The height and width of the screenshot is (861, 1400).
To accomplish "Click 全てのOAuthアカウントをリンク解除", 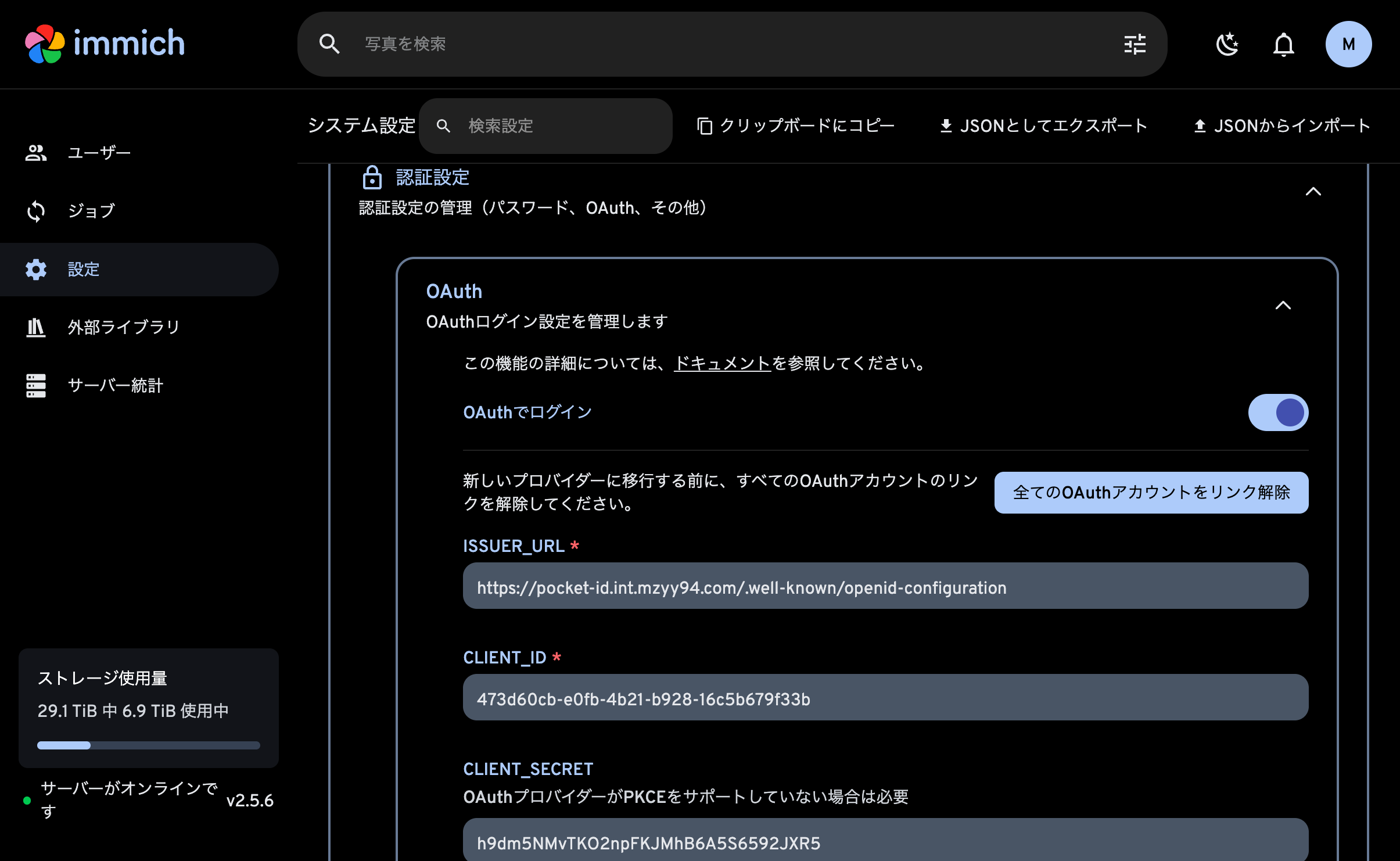I will click(x=1151, y=492).
